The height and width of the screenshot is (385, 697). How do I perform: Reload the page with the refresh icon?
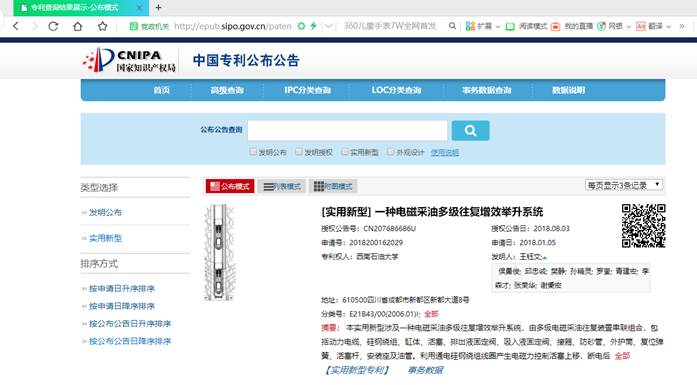click(x=53, y=26)
